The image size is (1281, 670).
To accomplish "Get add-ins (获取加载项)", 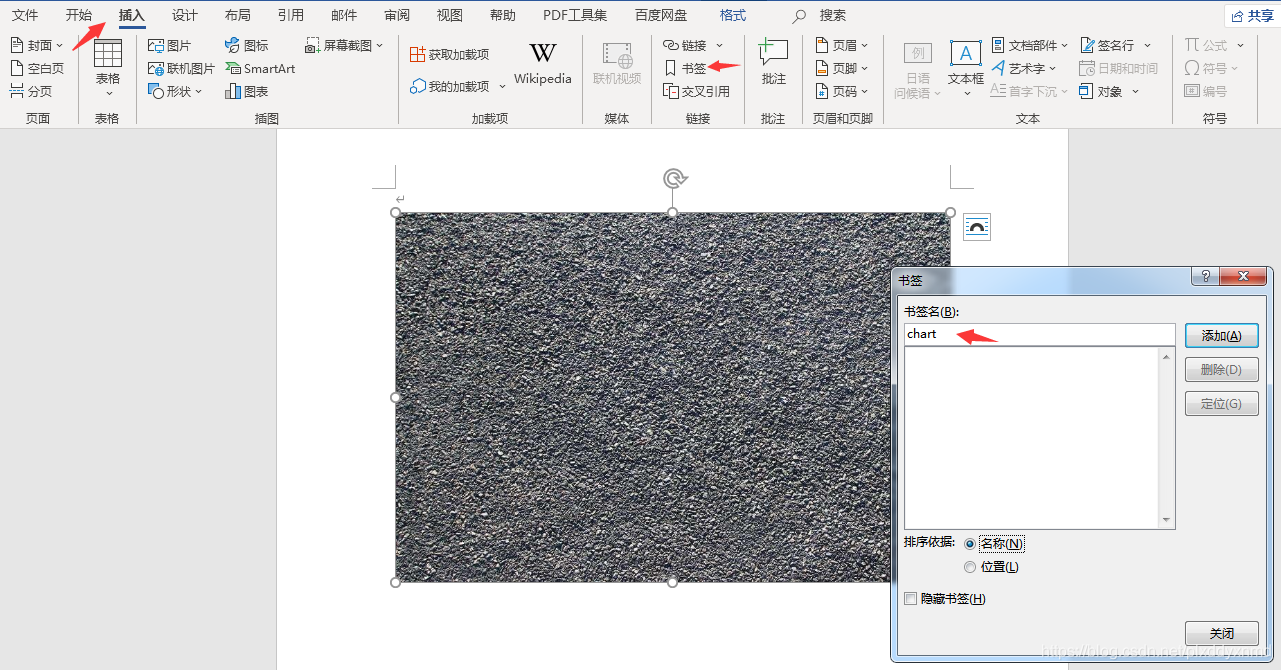I will (449, 54).
